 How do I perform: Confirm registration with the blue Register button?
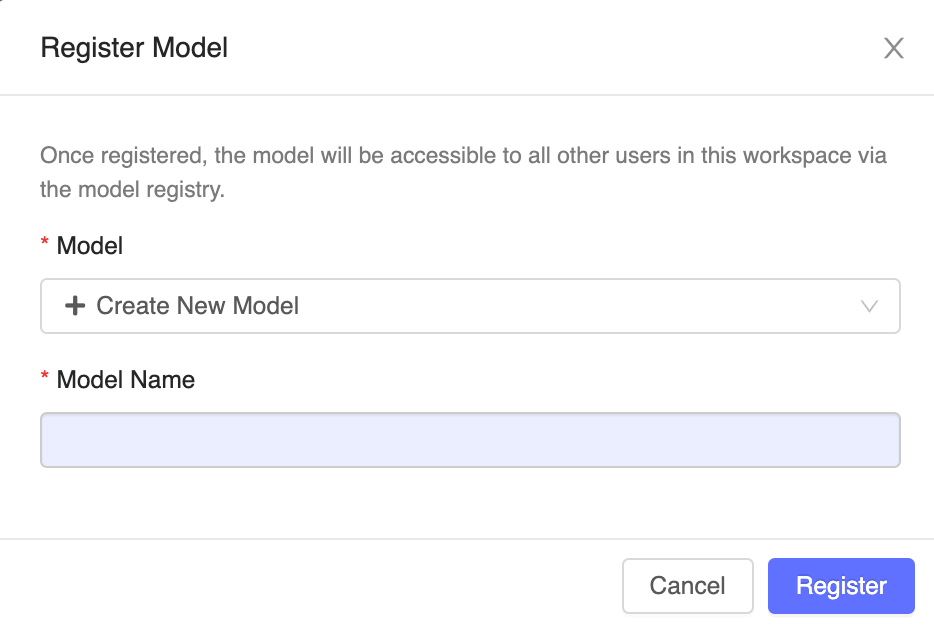(840, 586)
